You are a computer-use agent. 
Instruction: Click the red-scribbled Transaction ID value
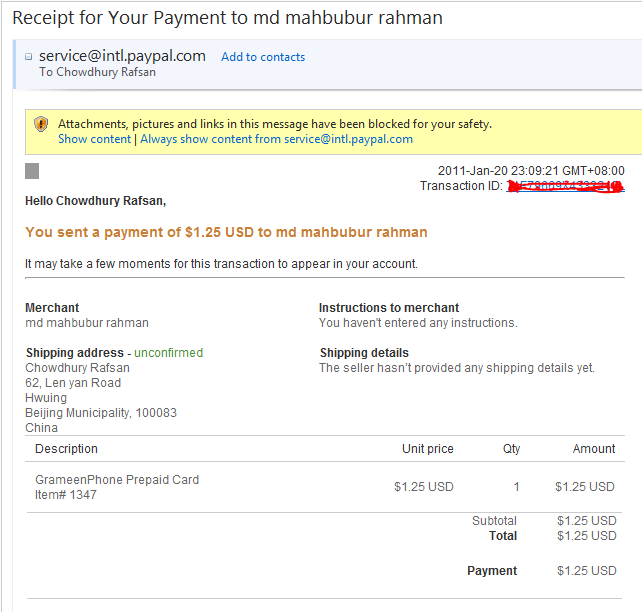click(565, 186)
